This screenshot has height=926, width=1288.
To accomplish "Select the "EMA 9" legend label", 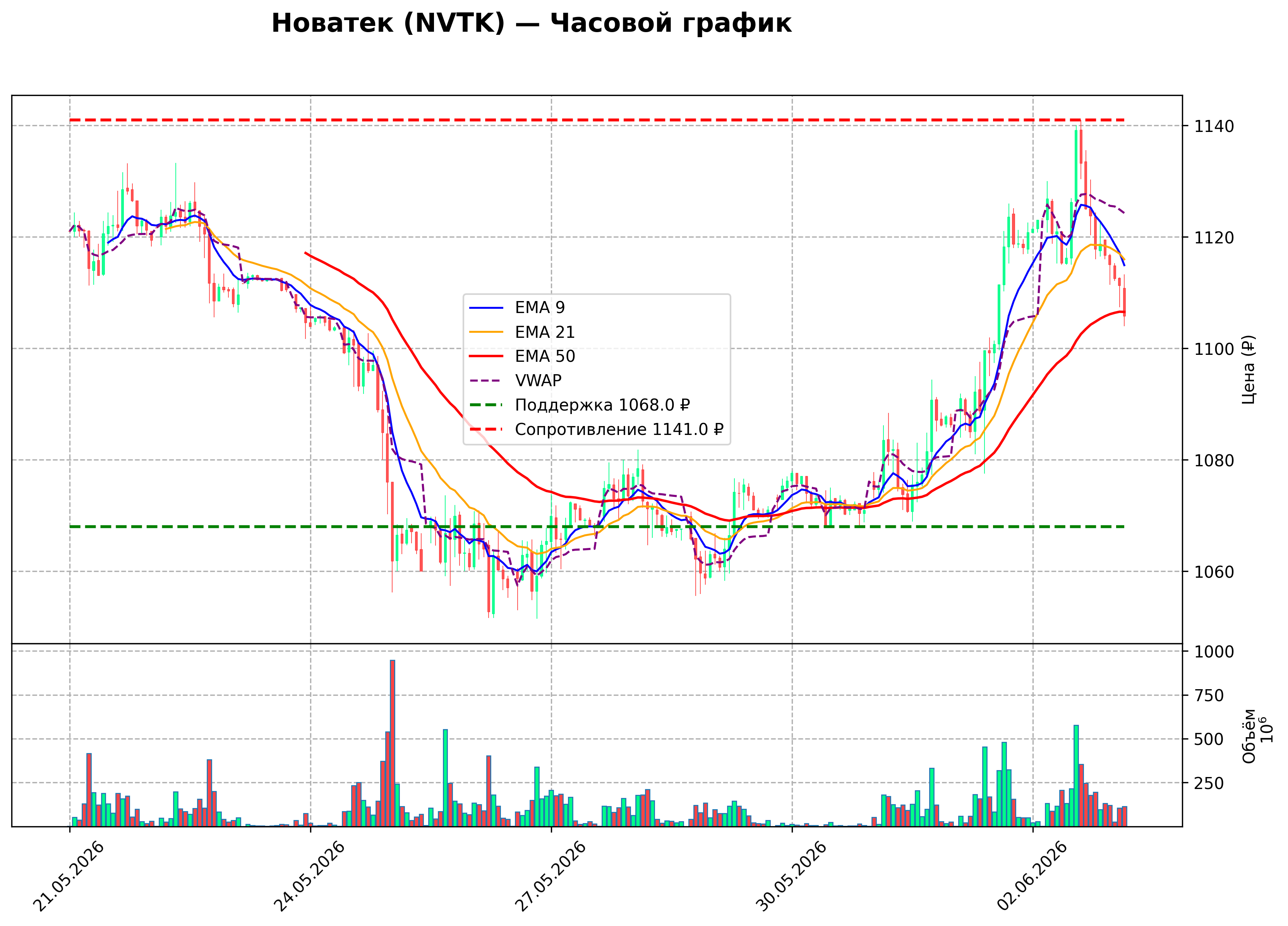I will click(x=540, y=308).
